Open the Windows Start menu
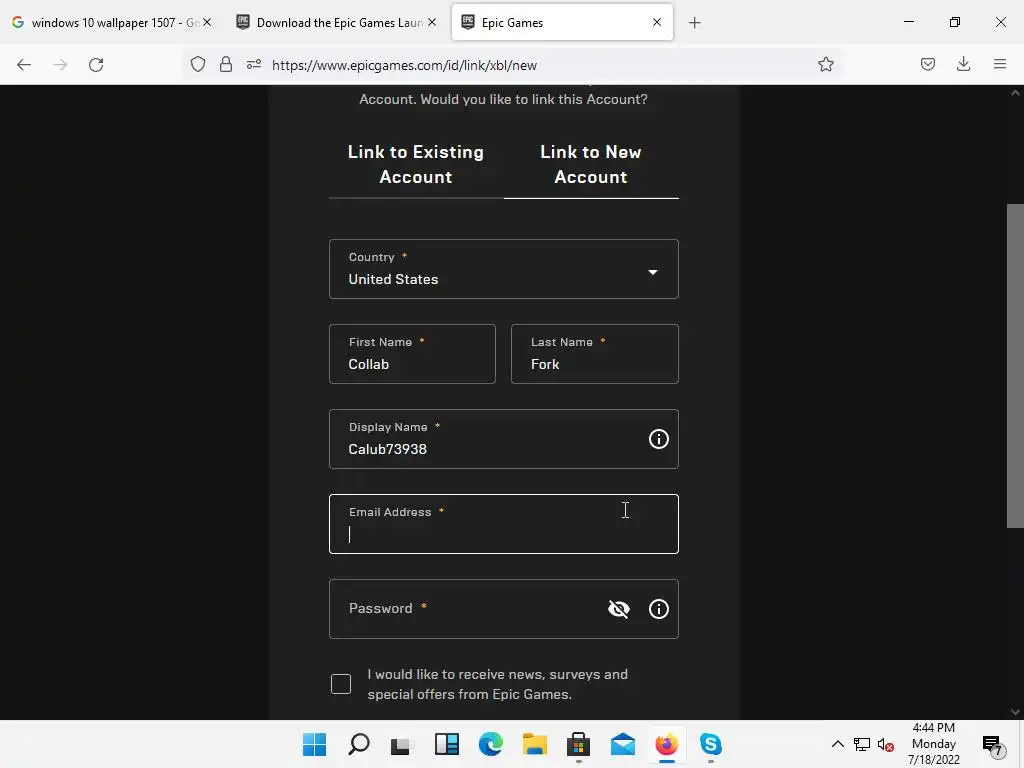Viewport: 1024px width, 768px height. (315, 744)
